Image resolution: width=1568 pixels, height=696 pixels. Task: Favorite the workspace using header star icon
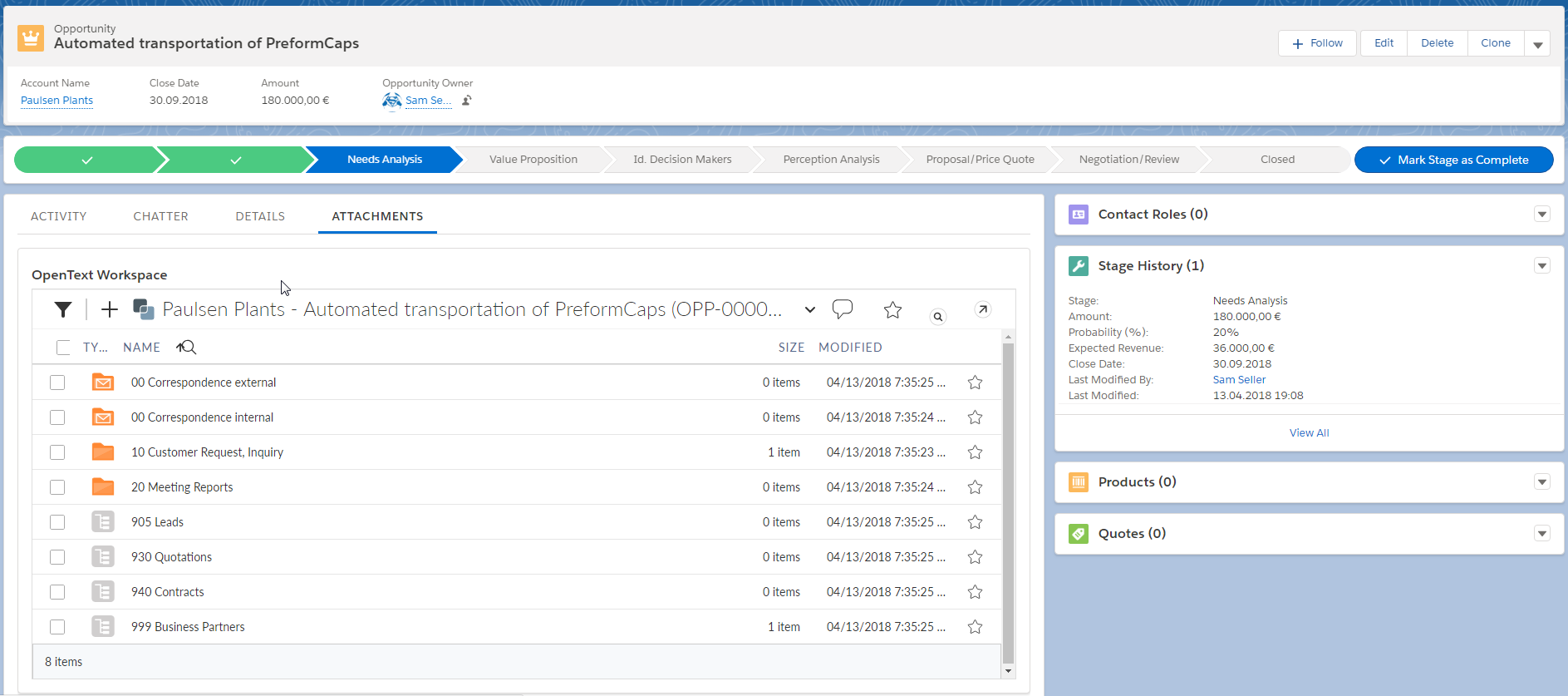click(x=893, y=310)
